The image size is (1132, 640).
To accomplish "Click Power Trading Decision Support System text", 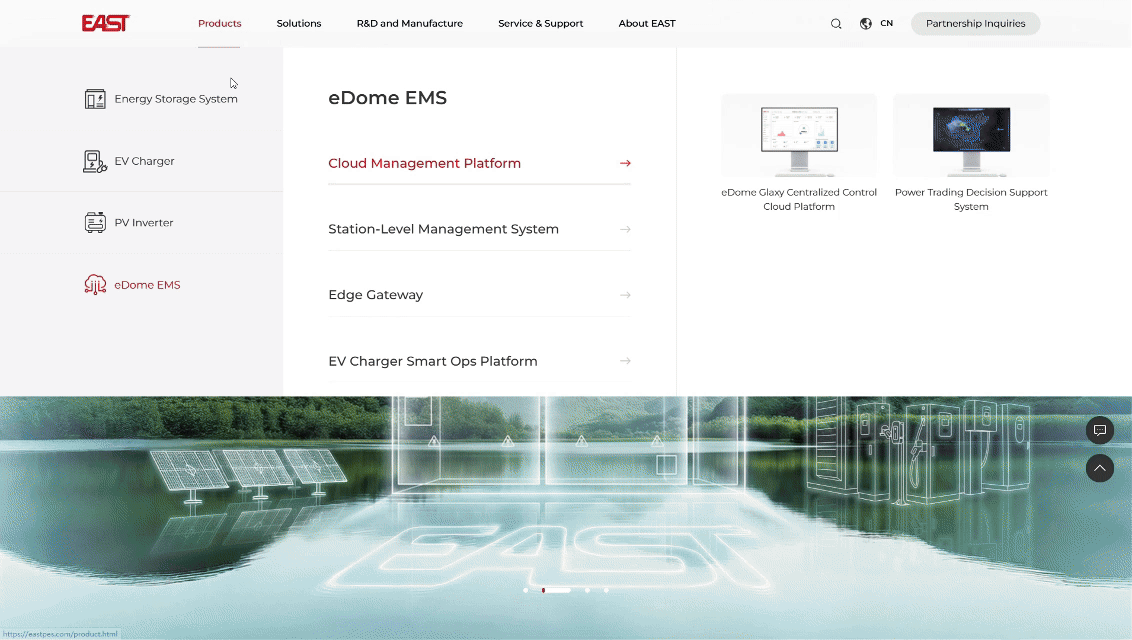I will pos(971,199).
